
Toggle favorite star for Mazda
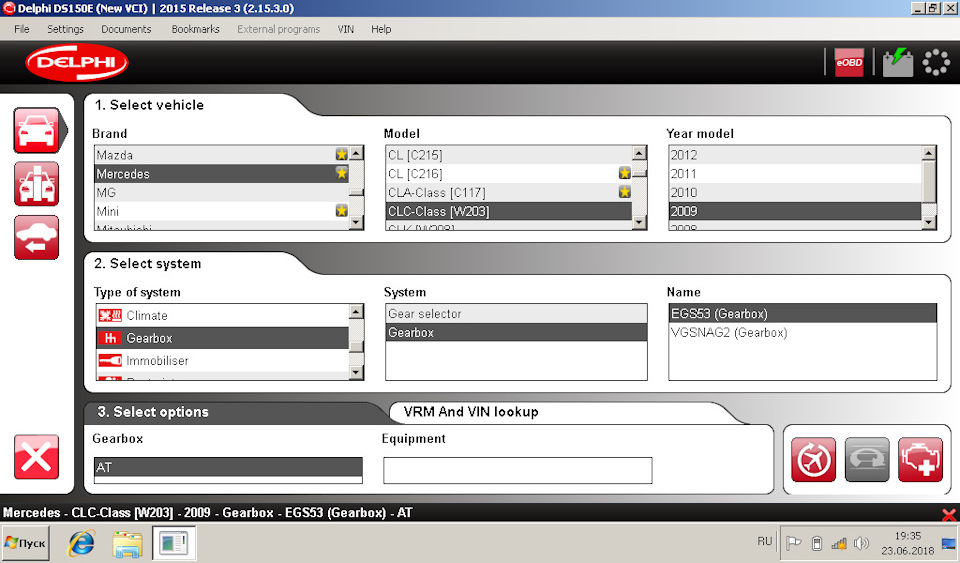(x=342, y=154)
